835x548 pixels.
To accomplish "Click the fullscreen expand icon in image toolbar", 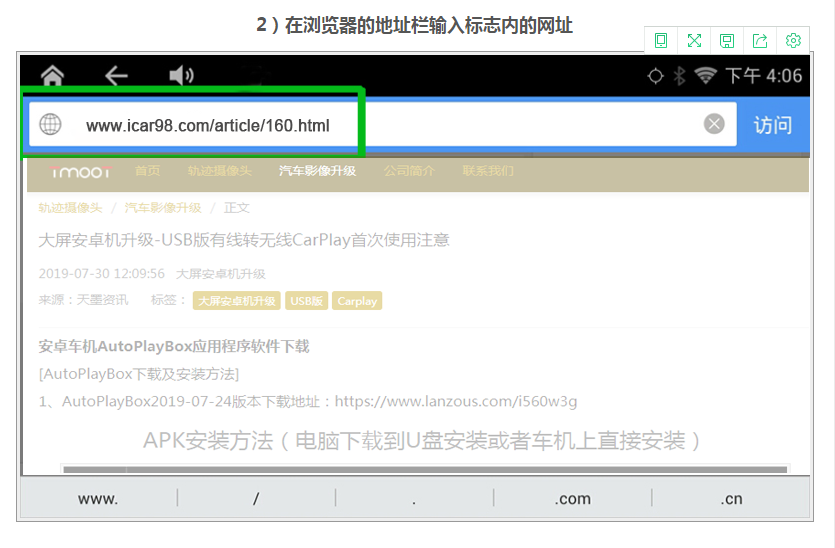I will pos(694,40).
